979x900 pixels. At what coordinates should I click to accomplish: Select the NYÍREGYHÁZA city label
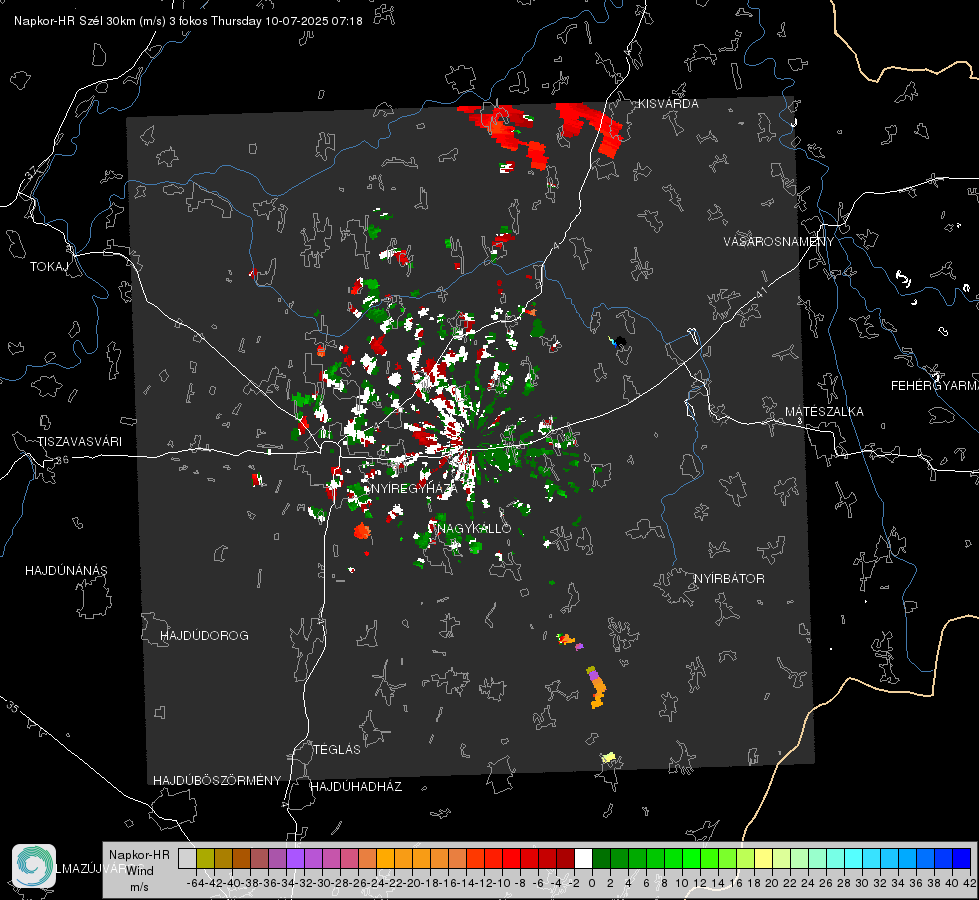414,488
